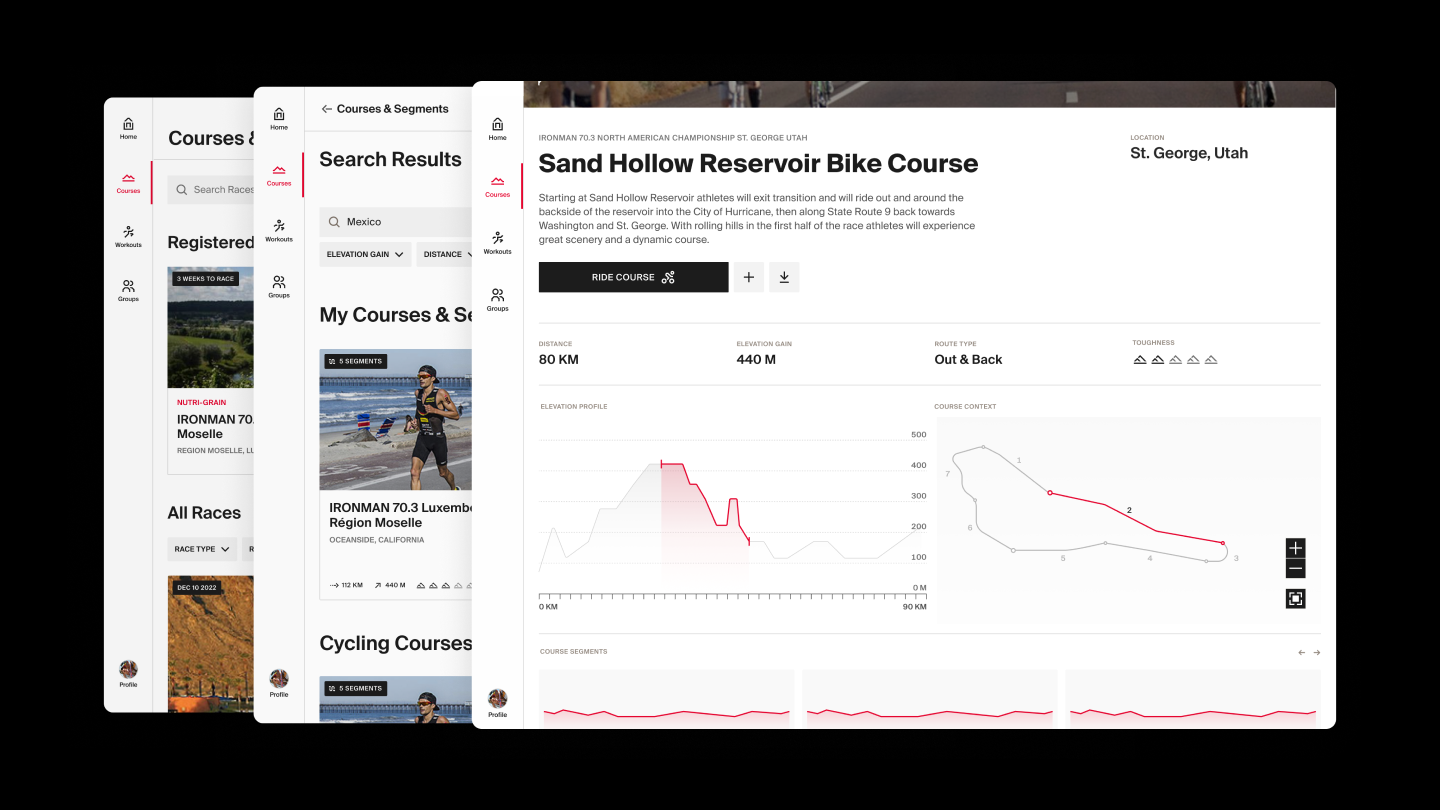Click the "NUTRI-GRAIN" sponsor label

click(x=201, y=403)
